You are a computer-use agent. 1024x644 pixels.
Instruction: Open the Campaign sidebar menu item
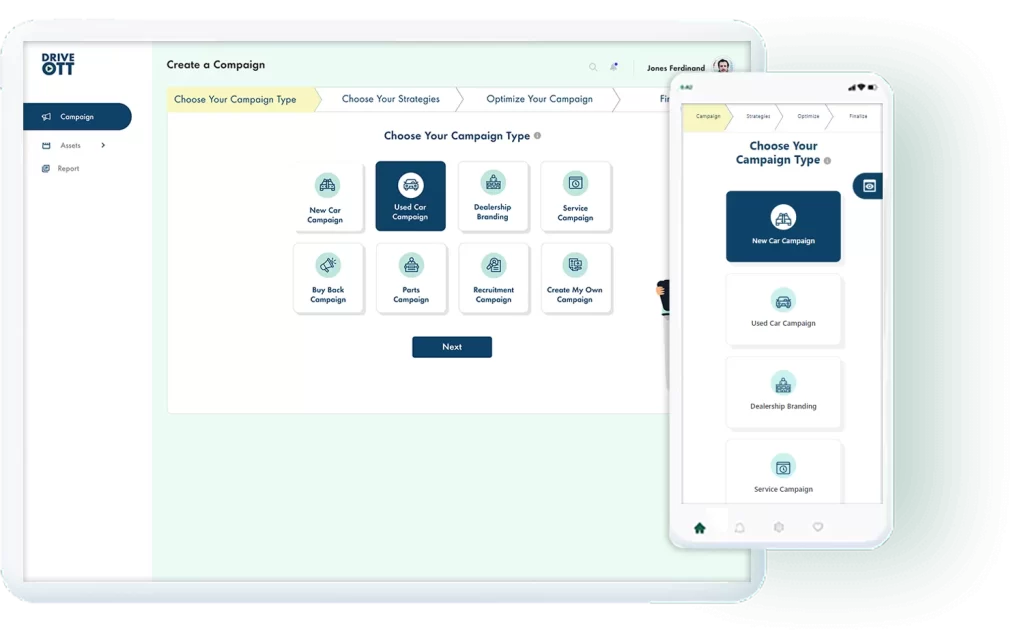click(77, 117)
